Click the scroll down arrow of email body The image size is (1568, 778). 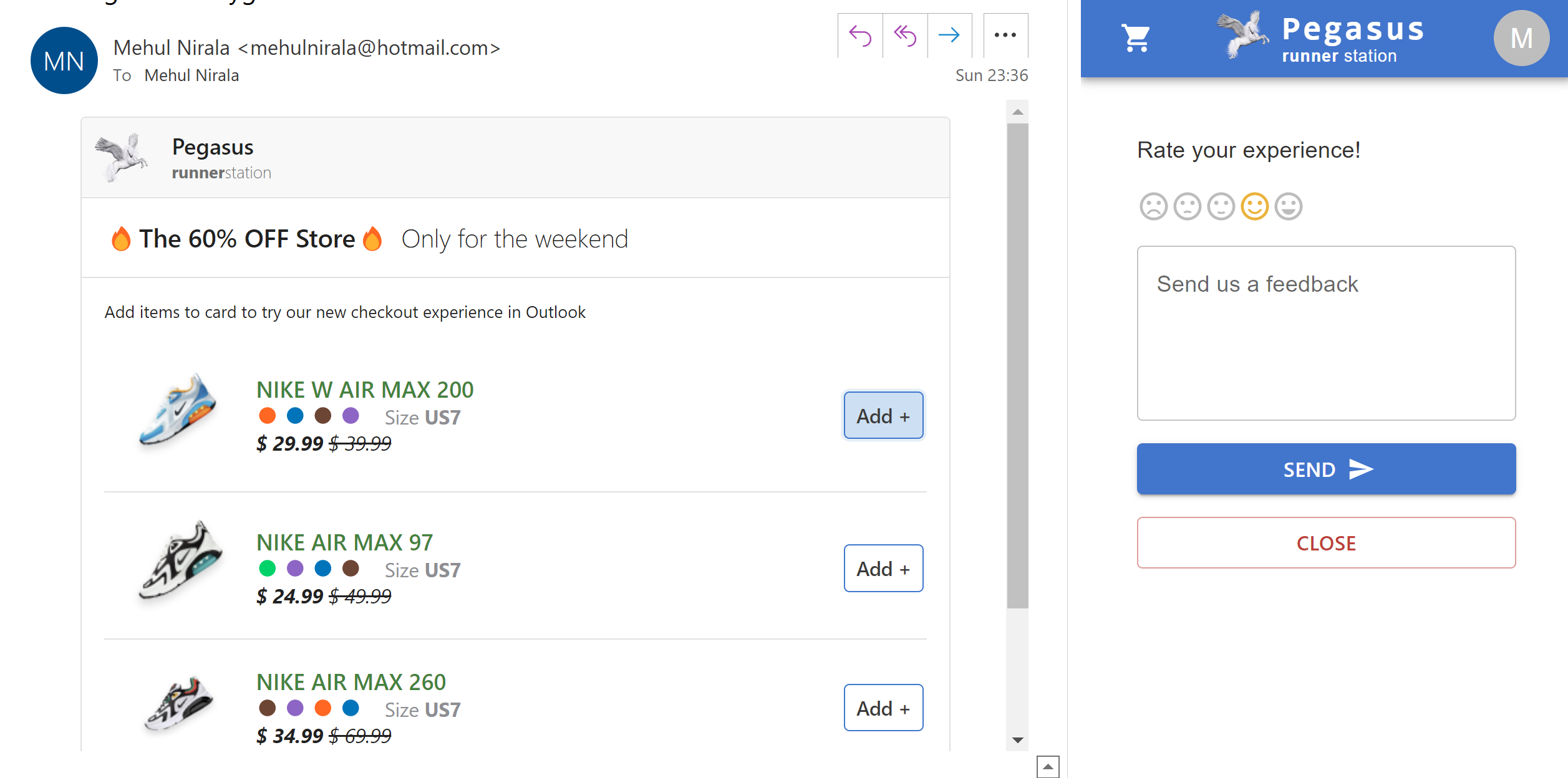pyautogui.click(x=1018, y=740)
